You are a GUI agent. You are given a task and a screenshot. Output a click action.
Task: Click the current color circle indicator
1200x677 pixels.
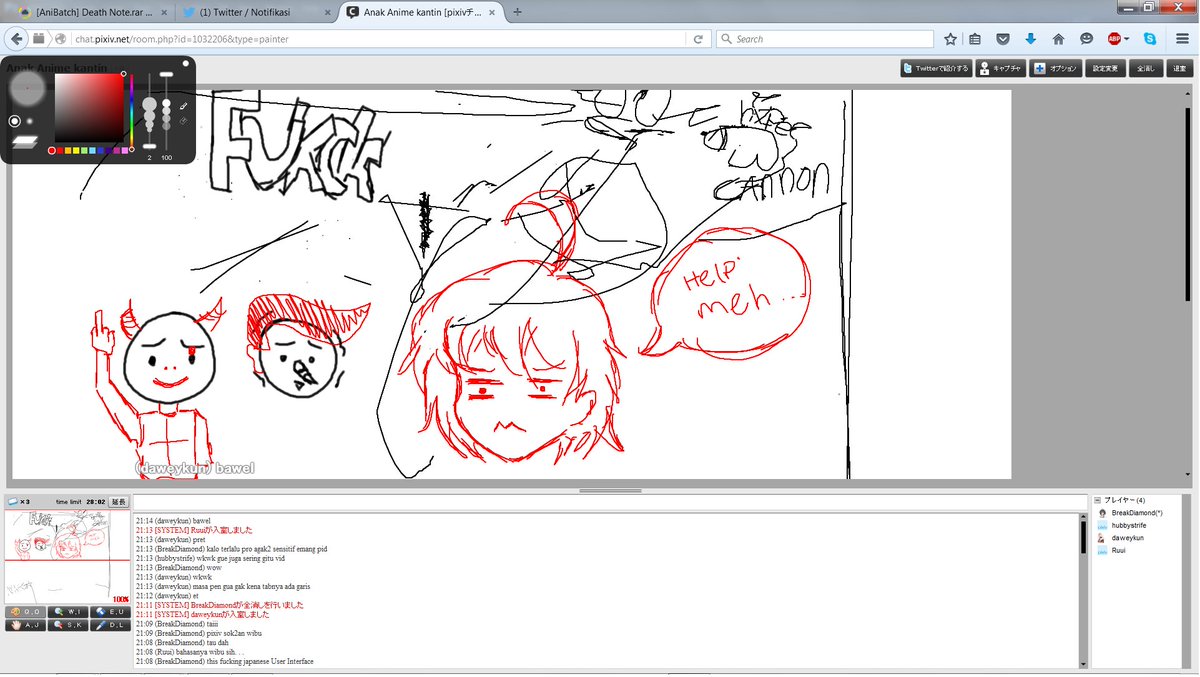pyautogui.click(x=52, y=151)
